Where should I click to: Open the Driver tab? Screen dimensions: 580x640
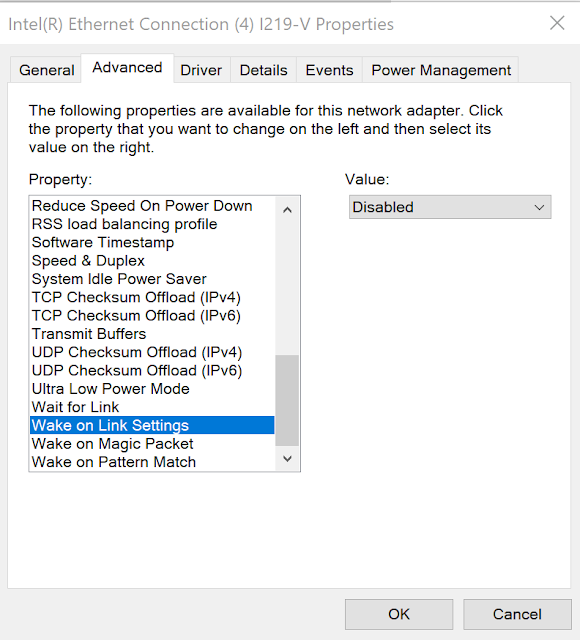click(x=201, y=70)
